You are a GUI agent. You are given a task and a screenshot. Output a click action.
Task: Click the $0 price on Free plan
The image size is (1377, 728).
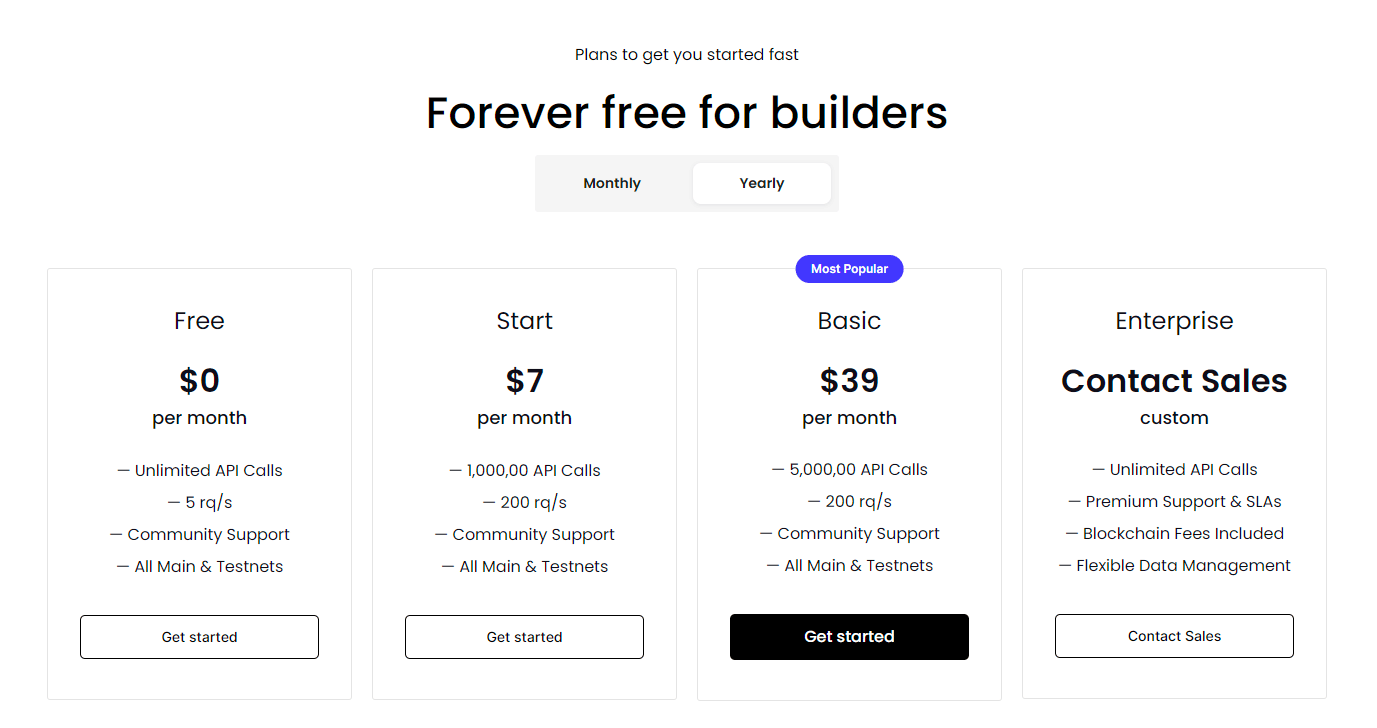[x=199, y=381]
